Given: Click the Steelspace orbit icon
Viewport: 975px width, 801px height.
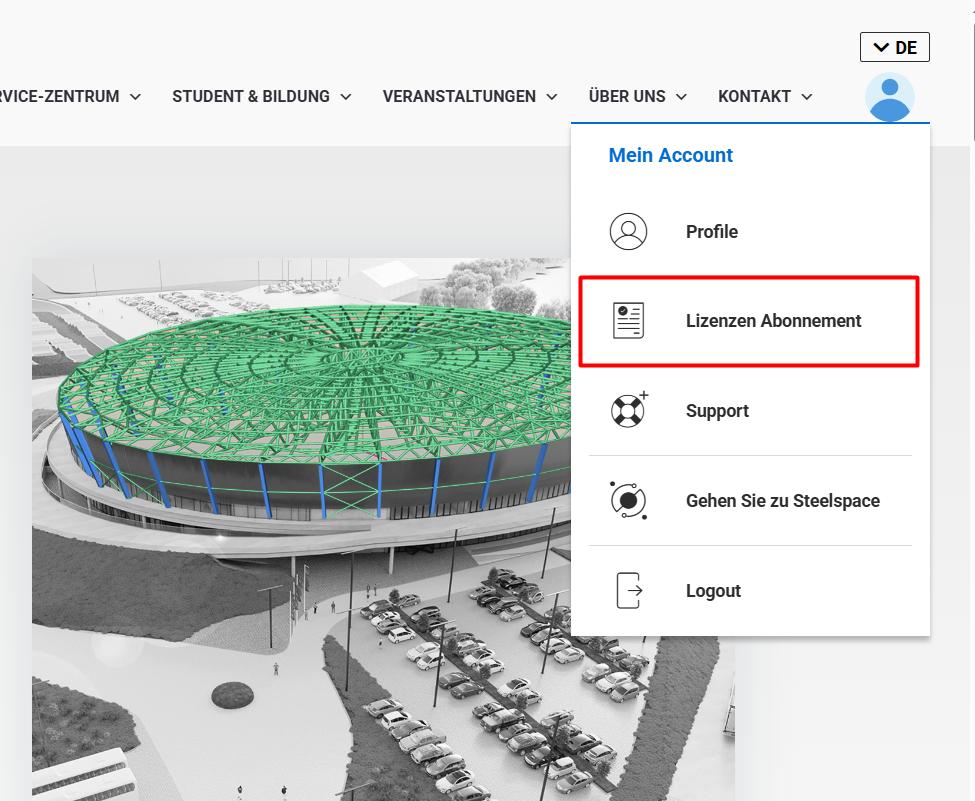Looking at the screenshot, I should 628,500.
